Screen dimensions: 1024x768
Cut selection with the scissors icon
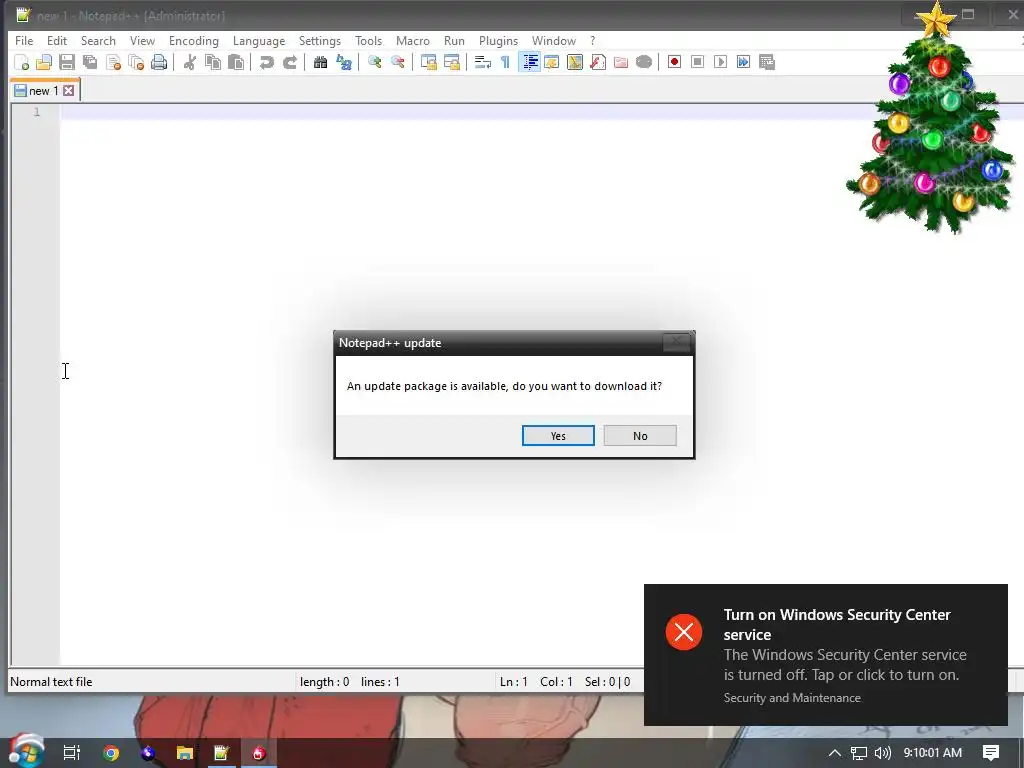coord(190,62)
